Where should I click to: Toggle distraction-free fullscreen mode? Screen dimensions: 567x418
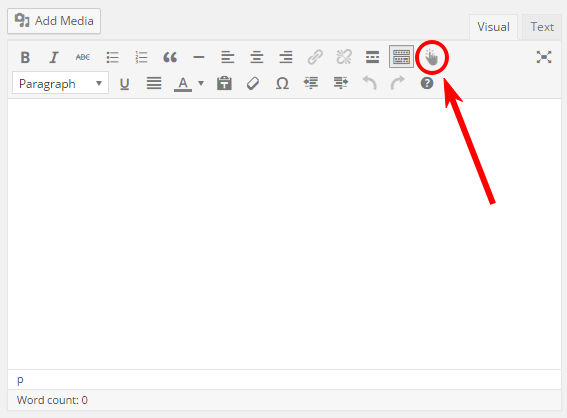click(x=544, y=57)
